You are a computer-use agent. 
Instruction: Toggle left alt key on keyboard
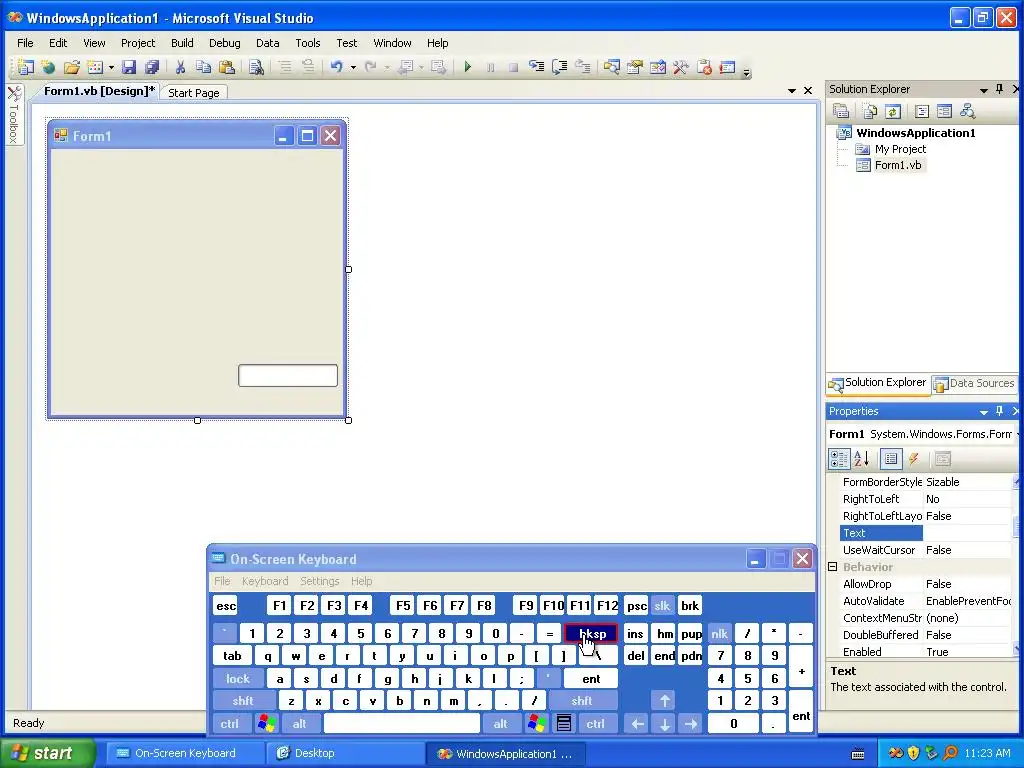[x=299, y=724]
